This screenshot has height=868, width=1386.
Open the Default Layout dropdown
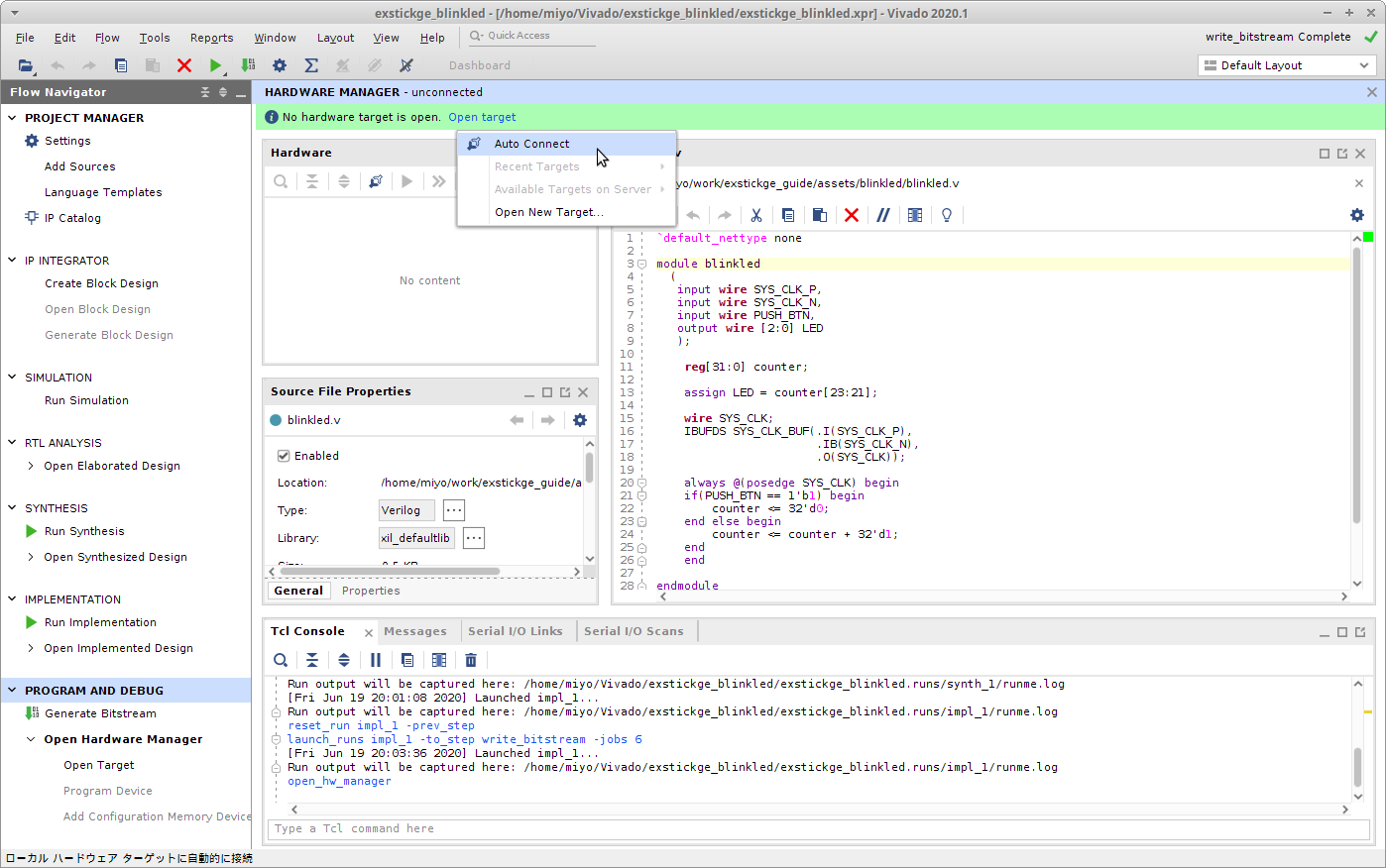click(1287, 65)
